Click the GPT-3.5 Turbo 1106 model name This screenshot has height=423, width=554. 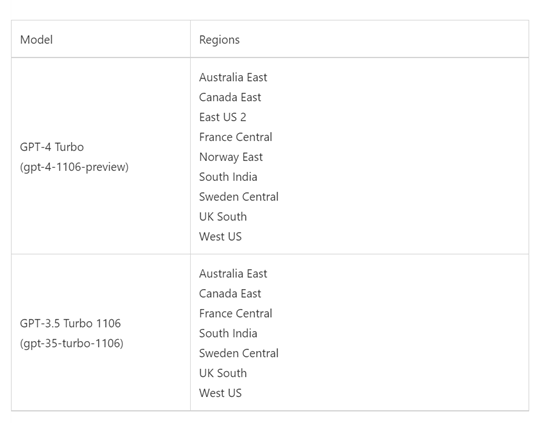click(70, 323)
